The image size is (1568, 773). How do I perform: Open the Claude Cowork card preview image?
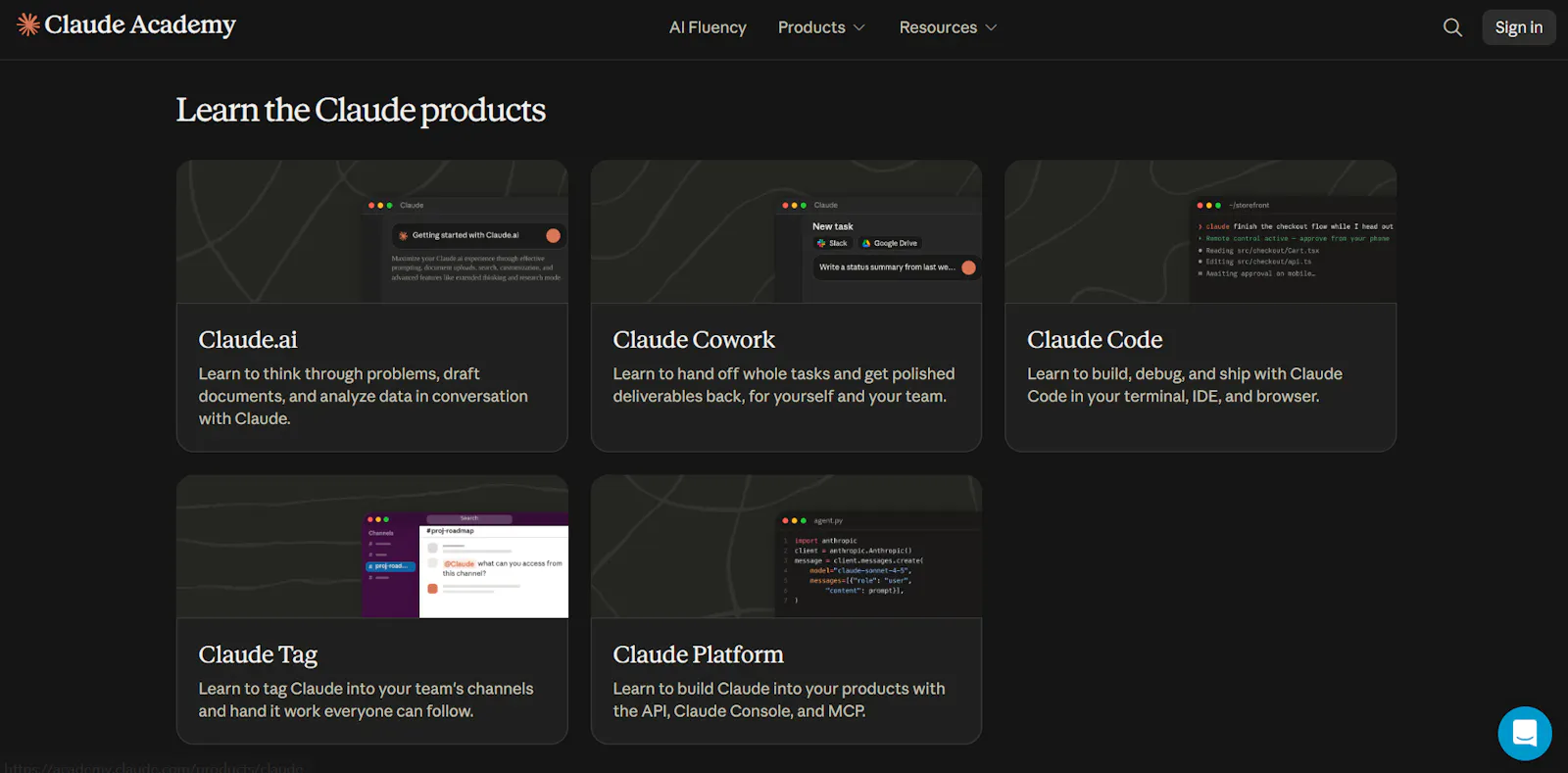point(786,232)
